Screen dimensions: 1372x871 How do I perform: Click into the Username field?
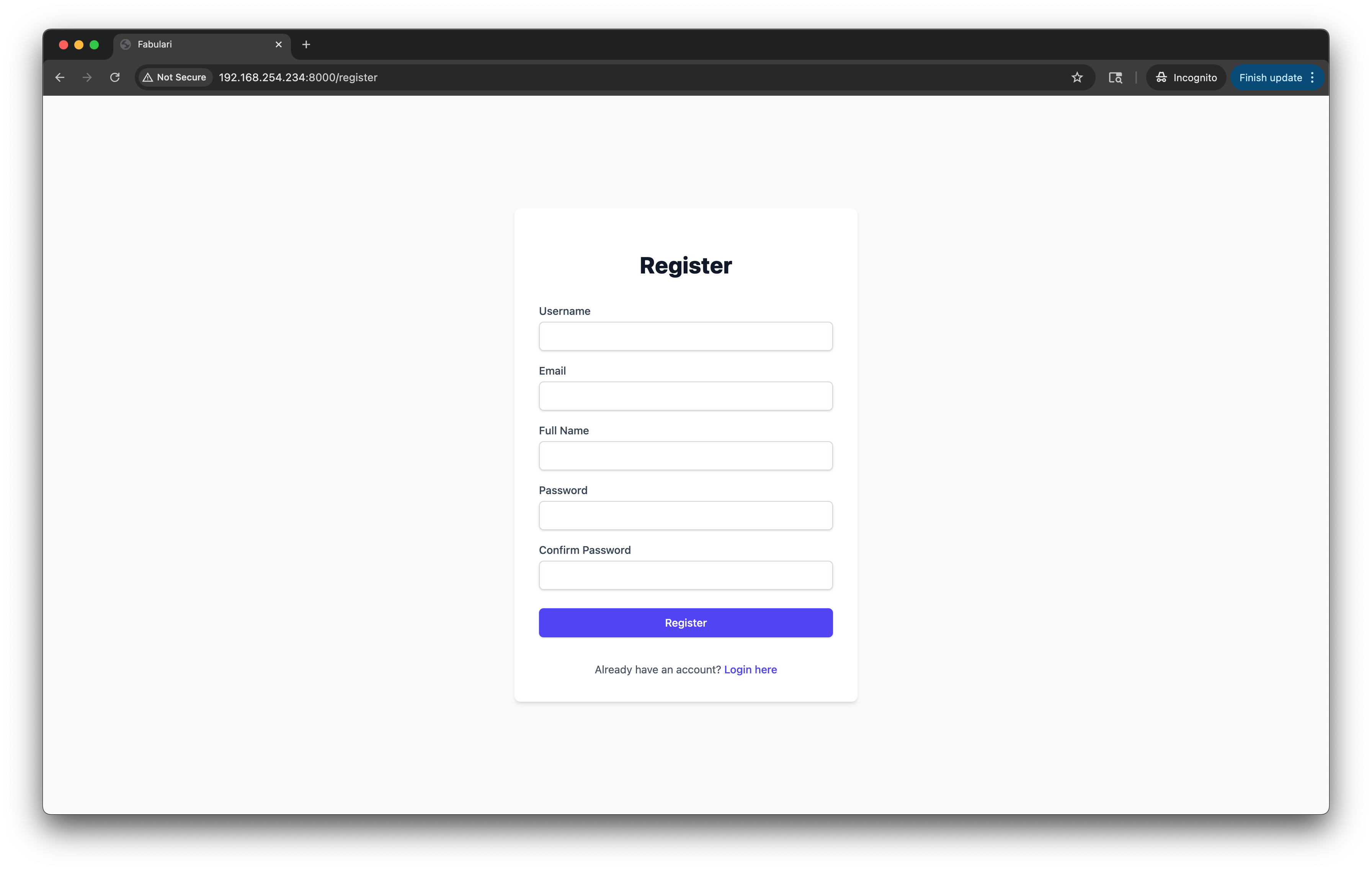pyautogui.click(x=686, y=336)
